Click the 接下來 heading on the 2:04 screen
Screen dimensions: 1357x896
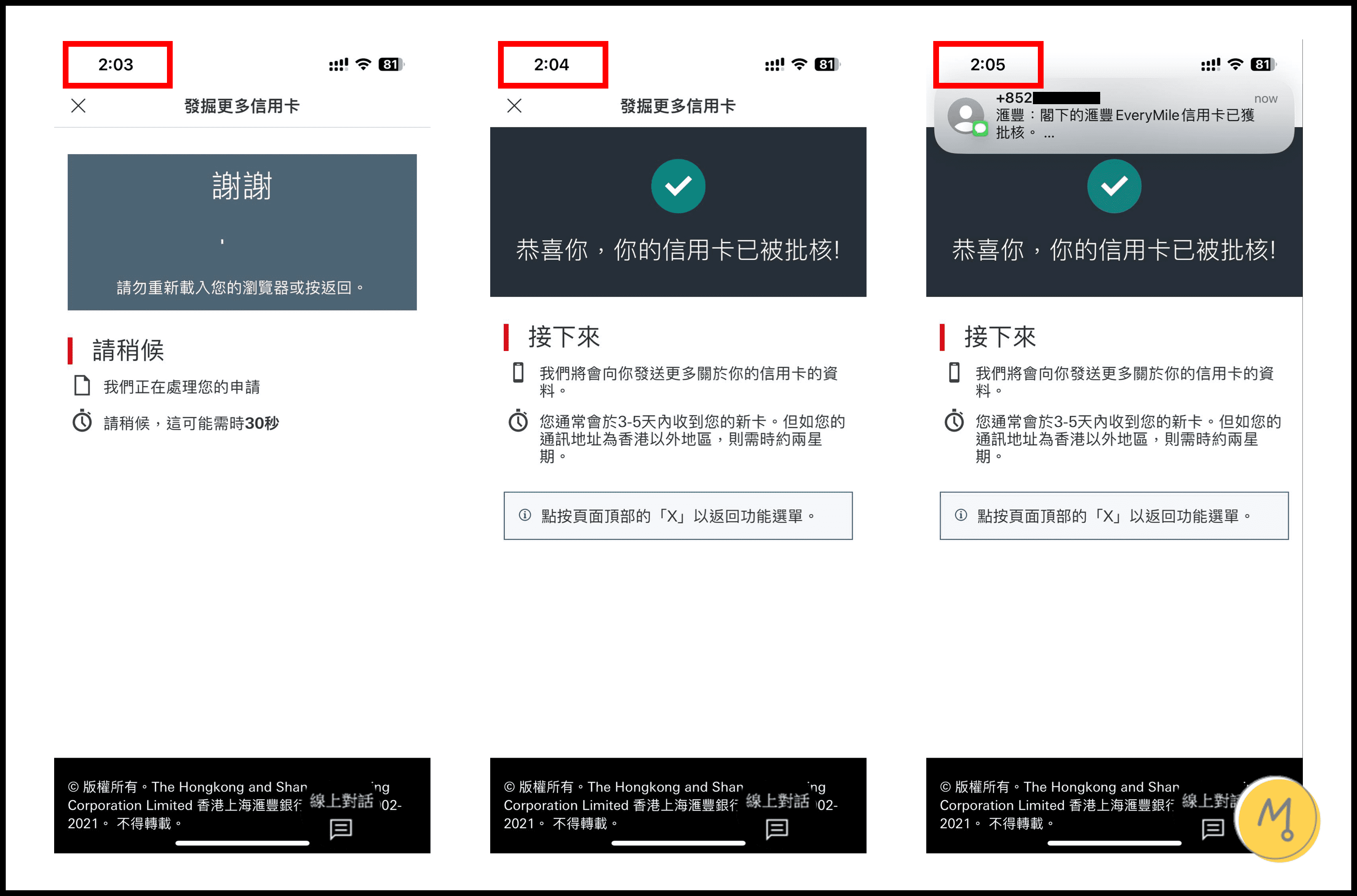point(564,337)
